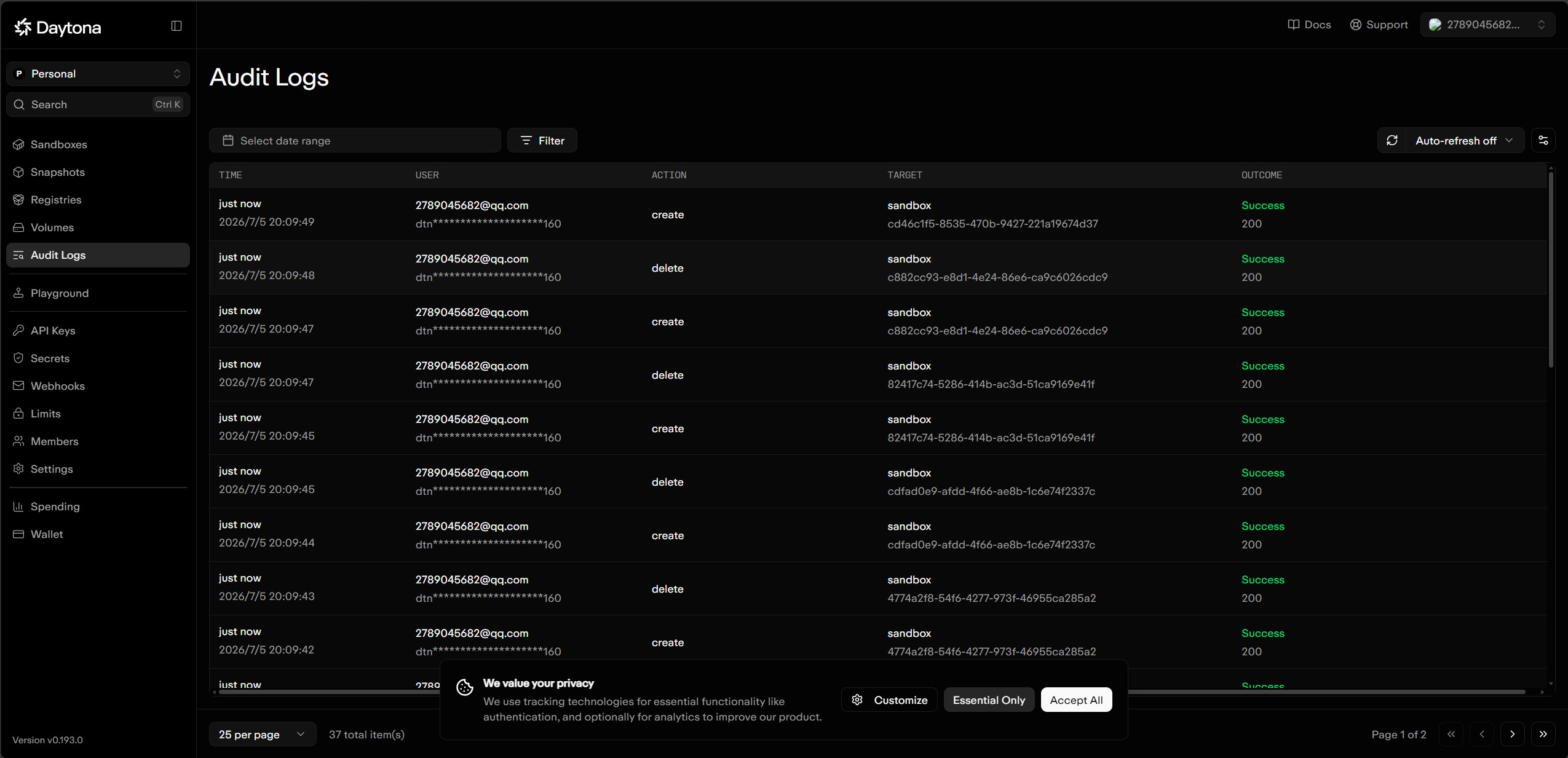Click the Search input in sidebar
This screenshot has width=1568, height=758.
click(98, 105)
